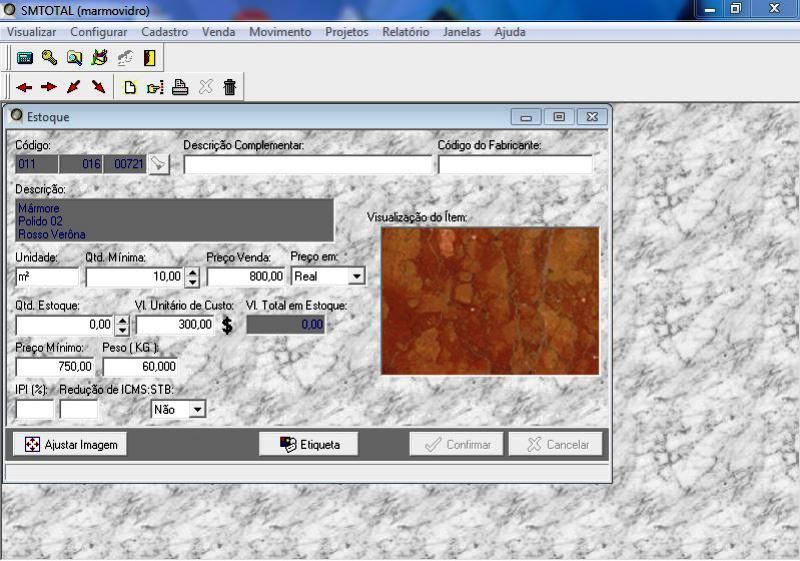Click the search icon next to Código
This screenshot has height=561, width=800.
tap(159, 164)
